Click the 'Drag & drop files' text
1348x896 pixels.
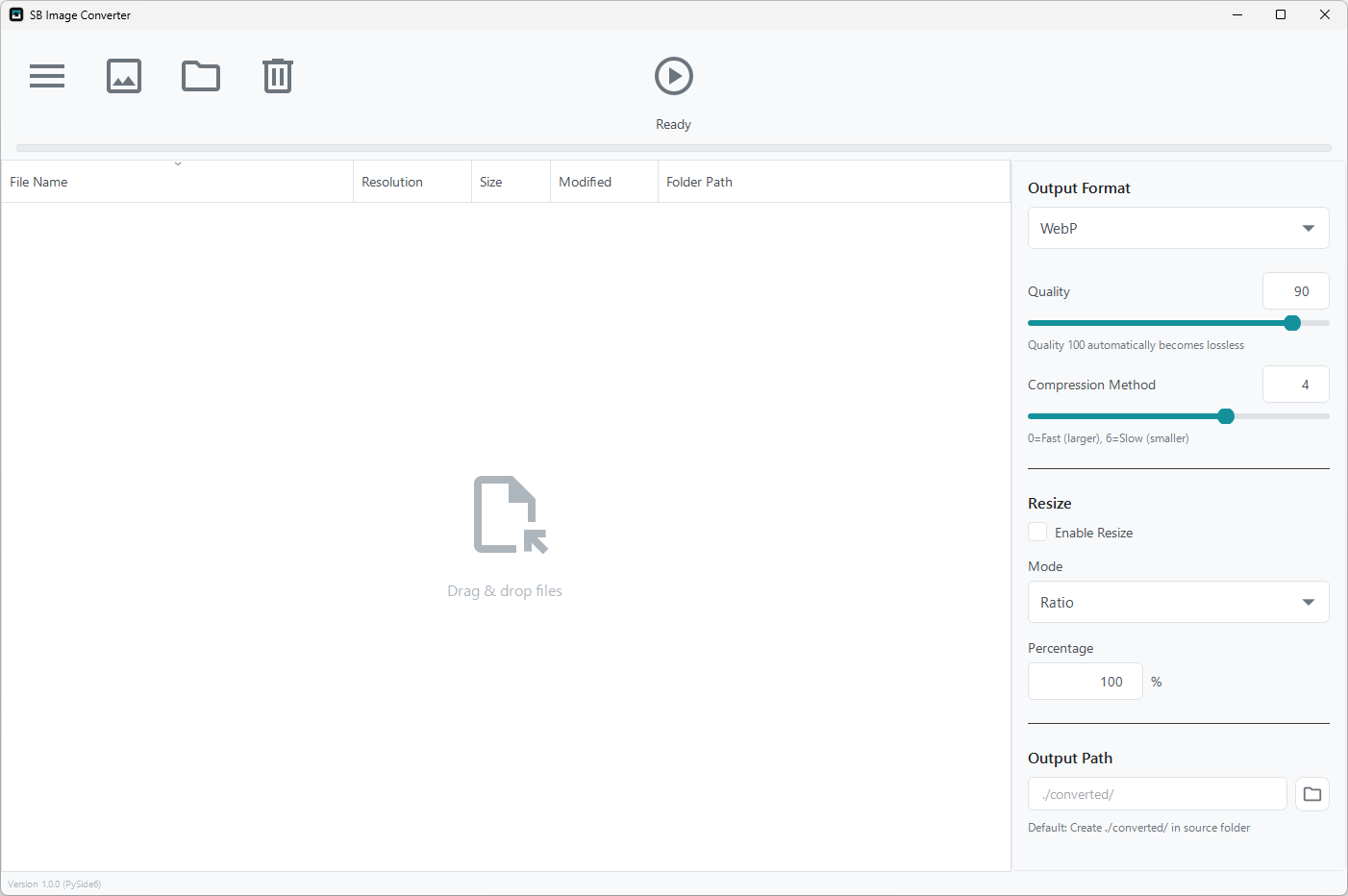click(x=505, y=591)
